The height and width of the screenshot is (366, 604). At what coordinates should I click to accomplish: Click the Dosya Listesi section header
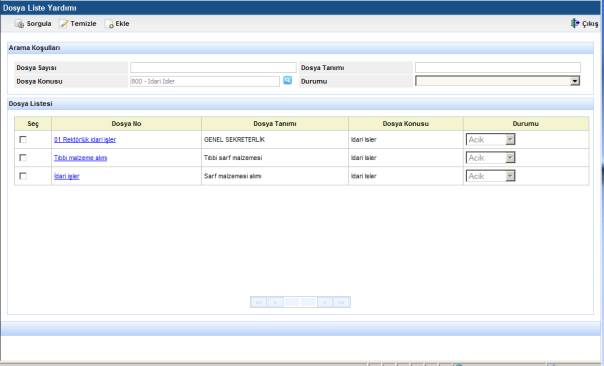[x=300, y=104]
